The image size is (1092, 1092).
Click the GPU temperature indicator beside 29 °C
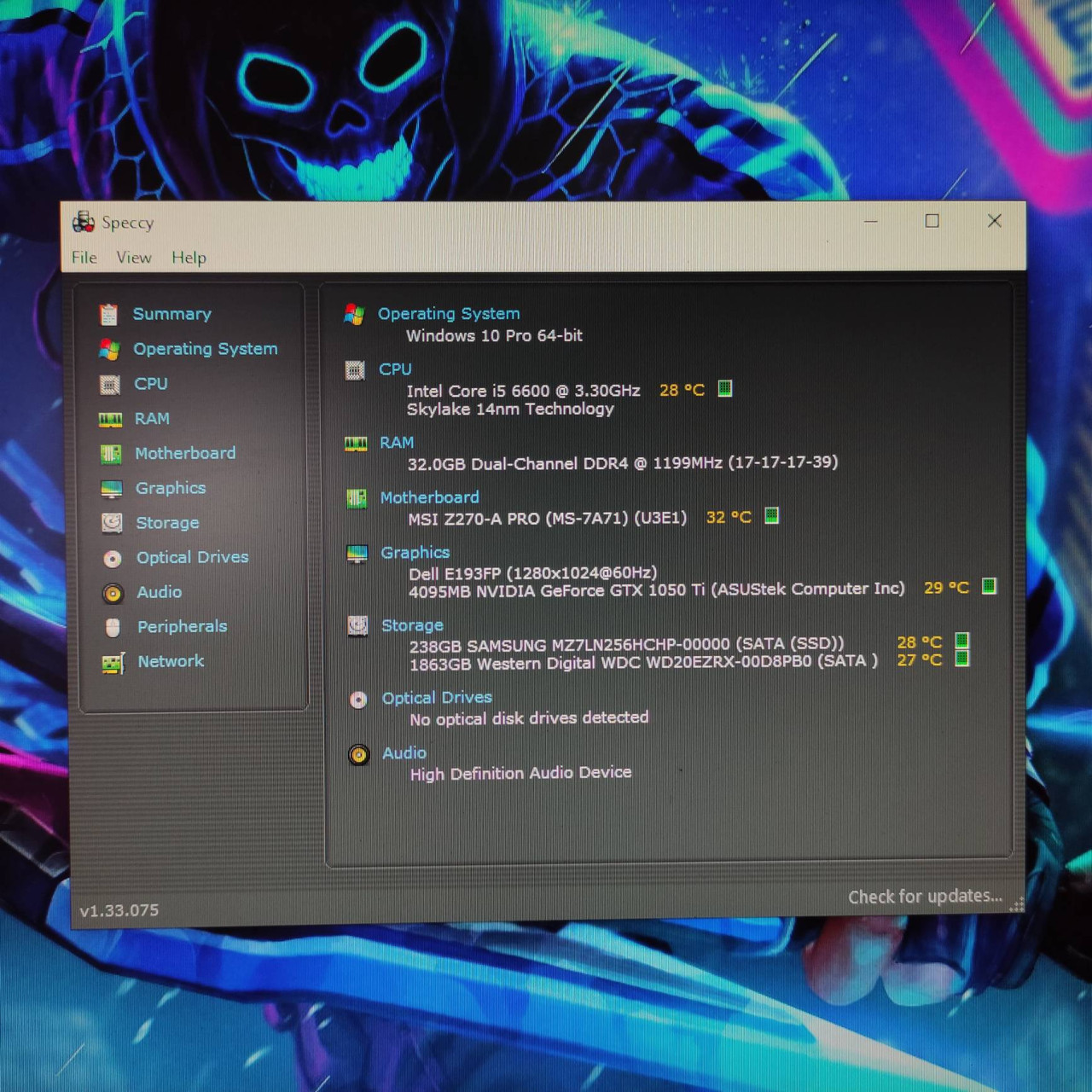click(x=989, y=586)
